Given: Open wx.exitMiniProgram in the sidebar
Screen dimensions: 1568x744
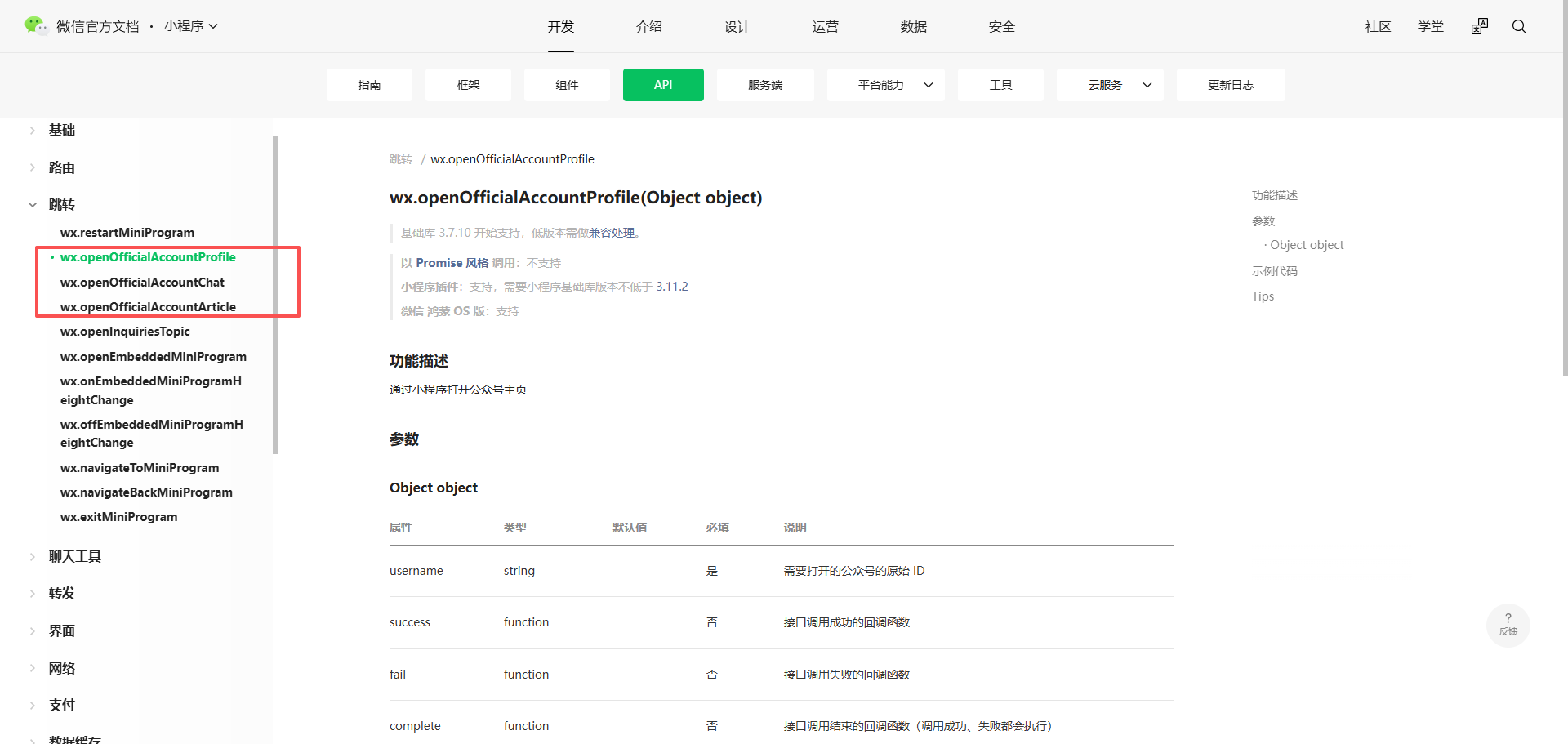Looking at the screenshot, I should [118, 517].
